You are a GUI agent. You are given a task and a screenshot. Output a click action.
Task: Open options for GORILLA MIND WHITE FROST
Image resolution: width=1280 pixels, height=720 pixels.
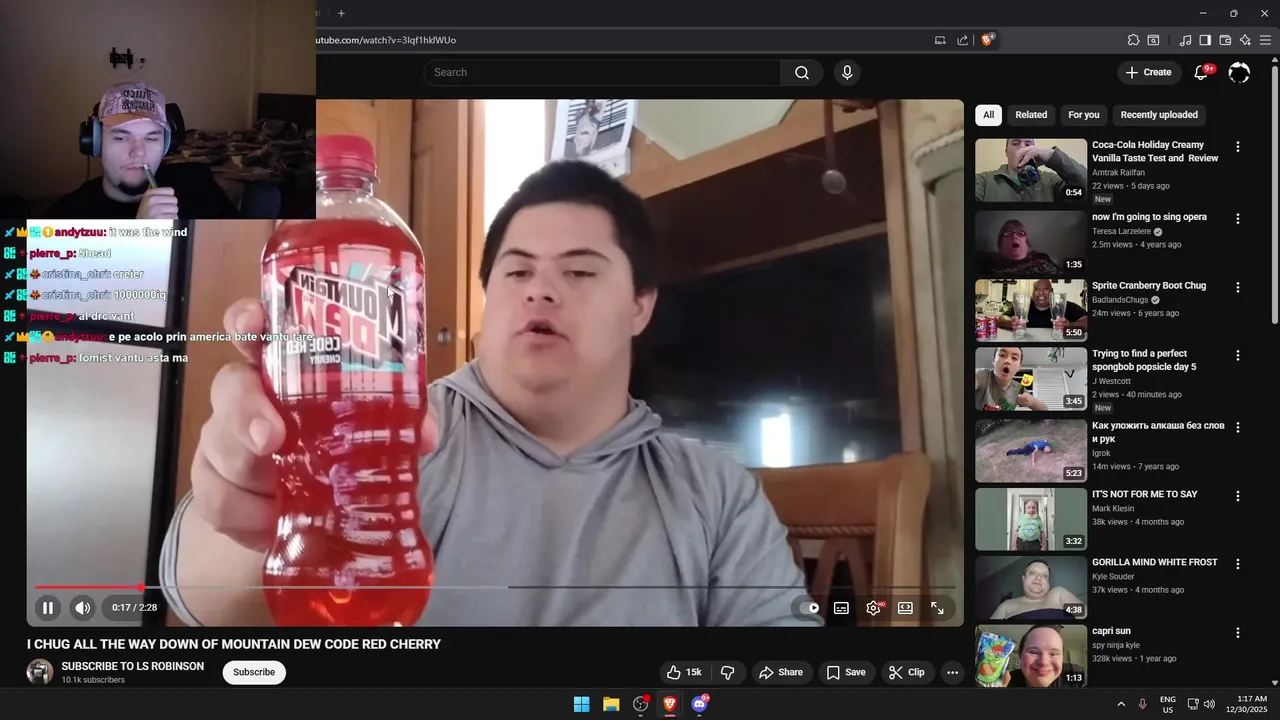pos(1238,564)
